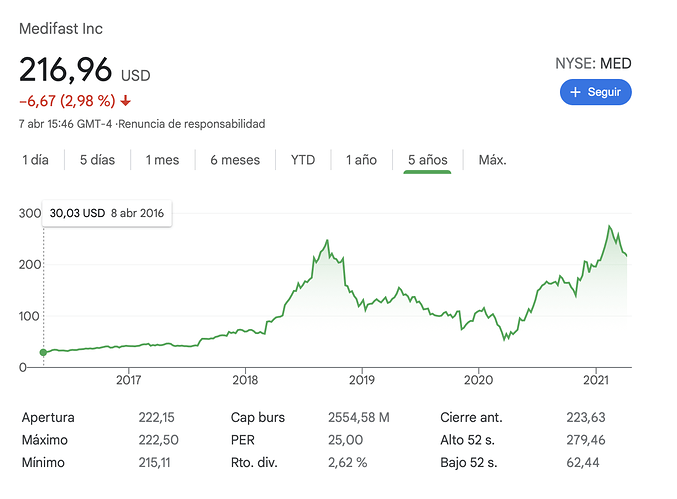Screen dimensions: 677x499
Task: Click the Bajo 52 s. label
Action: [x=468, y=462]
